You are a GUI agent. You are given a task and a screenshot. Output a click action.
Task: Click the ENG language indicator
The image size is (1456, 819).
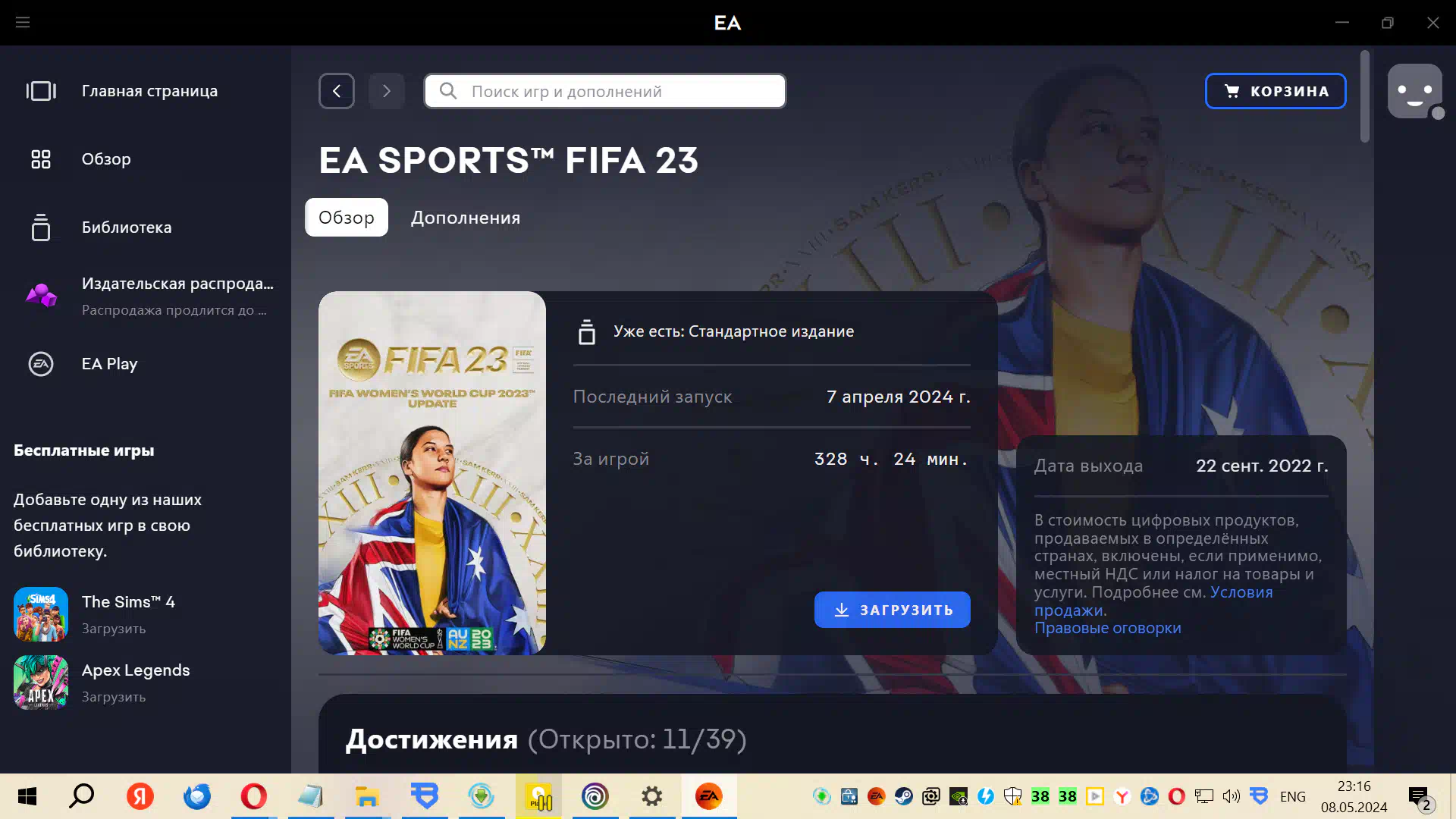[1293, 796]
